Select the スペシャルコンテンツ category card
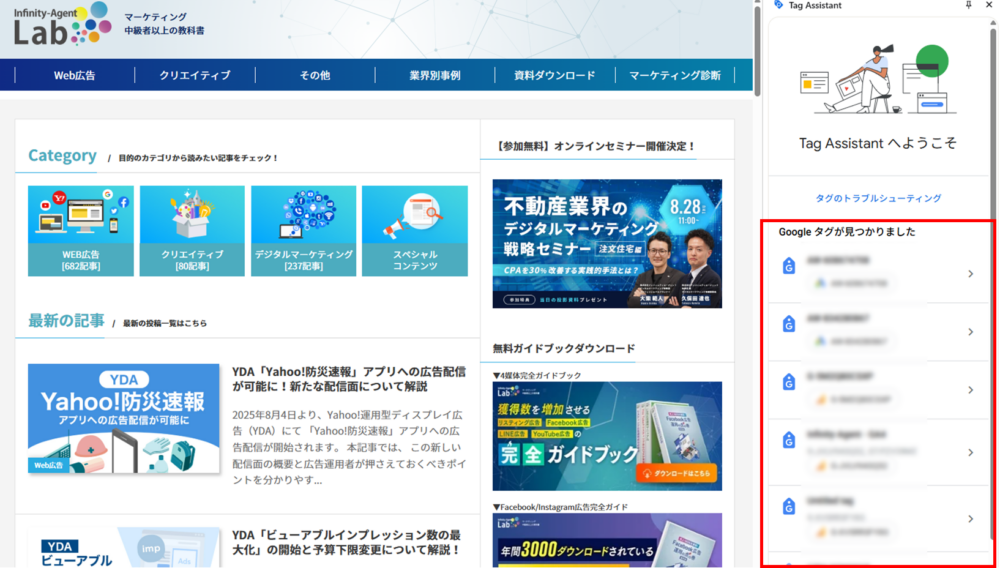Screen dimensions: 1000x568 click(415, 231)
